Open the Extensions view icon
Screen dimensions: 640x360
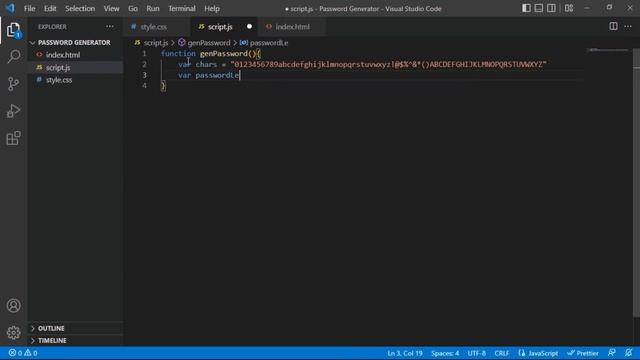(13, 138)
